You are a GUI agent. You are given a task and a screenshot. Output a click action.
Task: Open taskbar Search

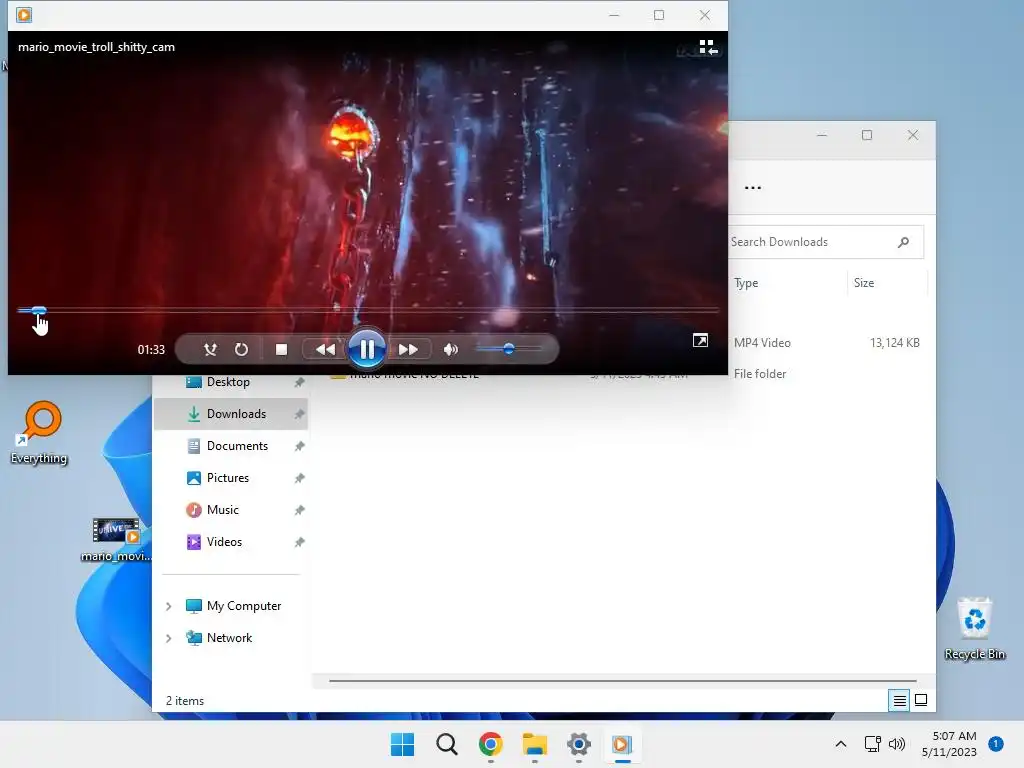click(x=447, y=744)
